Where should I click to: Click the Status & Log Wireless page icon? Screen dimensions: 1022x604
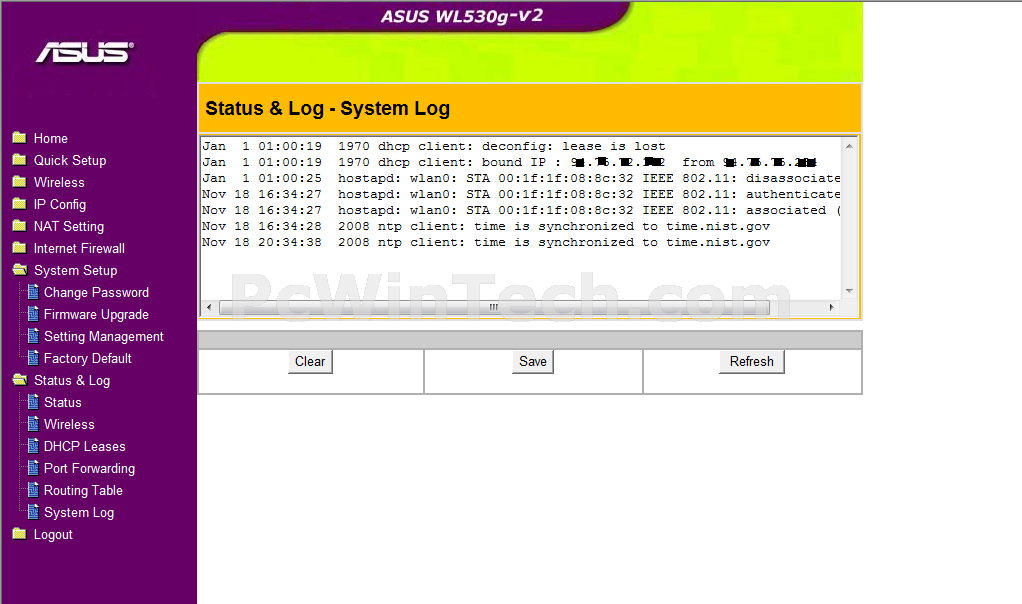[33, 424]
